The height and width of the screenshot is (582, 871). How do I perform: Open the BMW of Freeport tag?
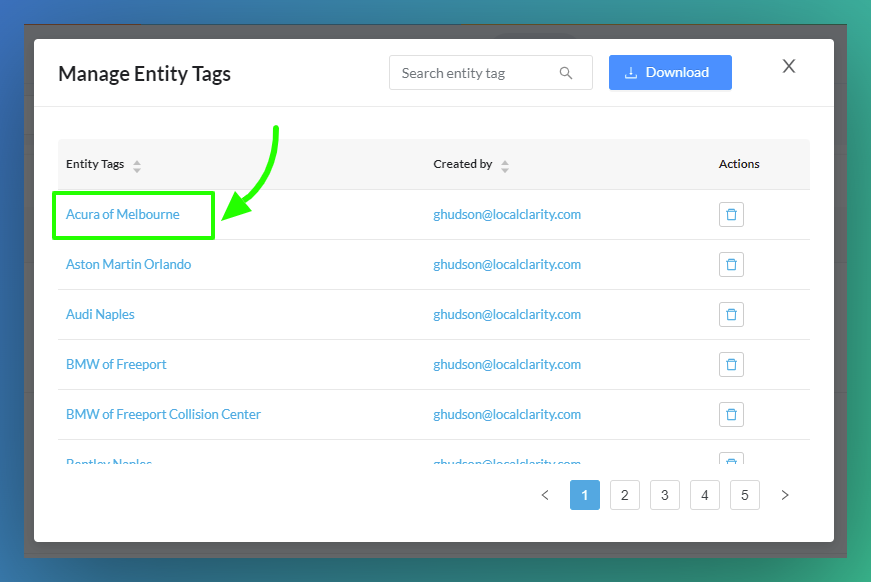click(x=116, y=364)
